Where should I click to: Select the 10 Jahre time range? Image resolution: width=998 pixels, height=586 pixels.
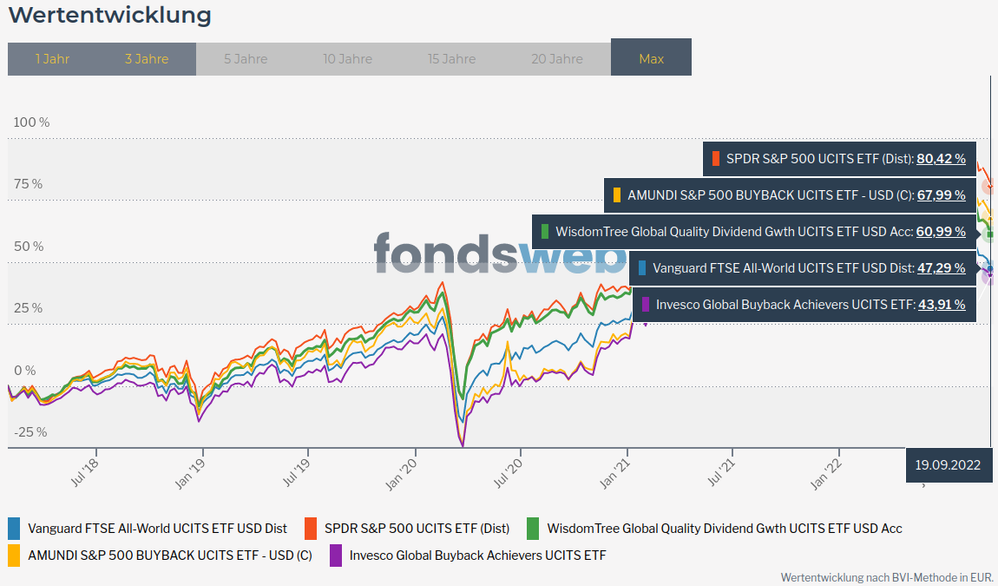point(347,59)
